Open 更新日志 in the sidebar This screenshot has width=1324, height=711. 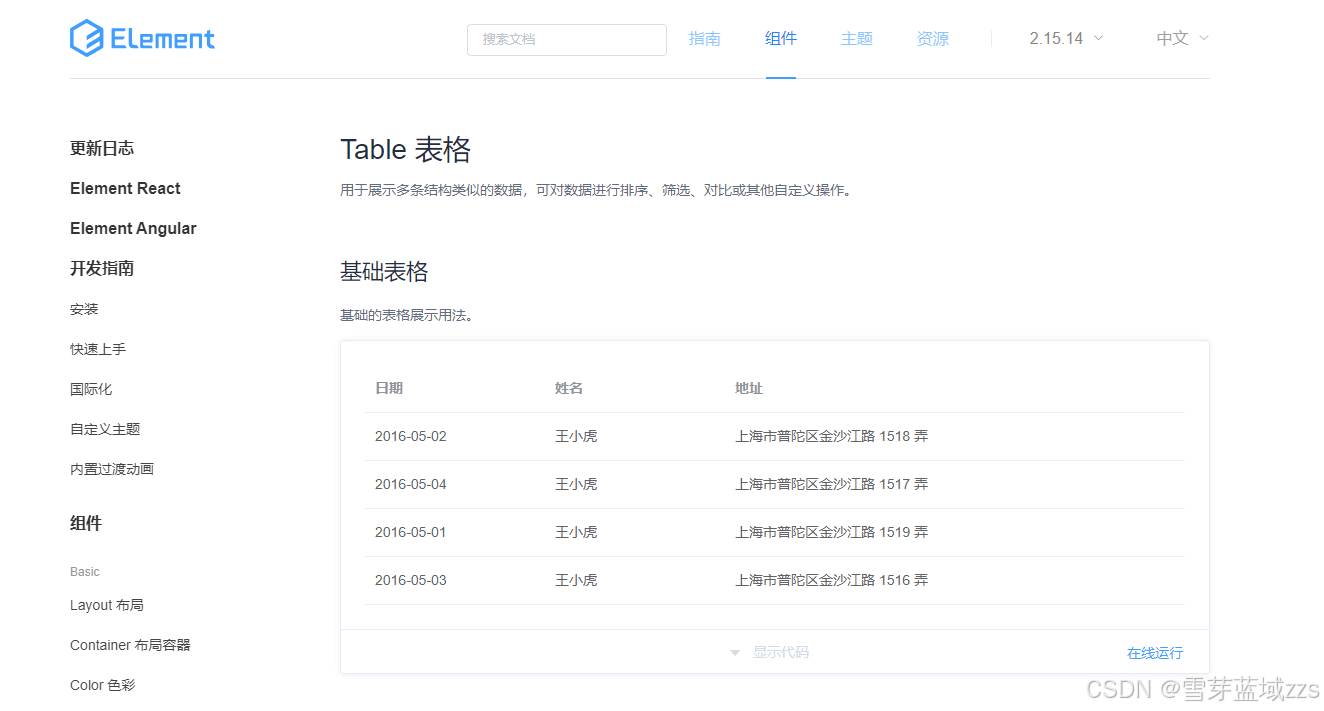[102, 148]
